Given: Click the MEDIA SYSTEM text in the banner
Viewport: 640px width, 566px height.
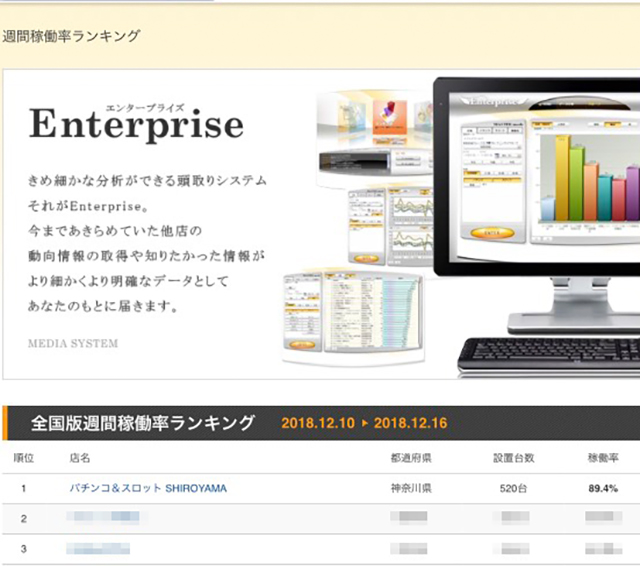Looking at the screenshot, I should click(73, 344).
